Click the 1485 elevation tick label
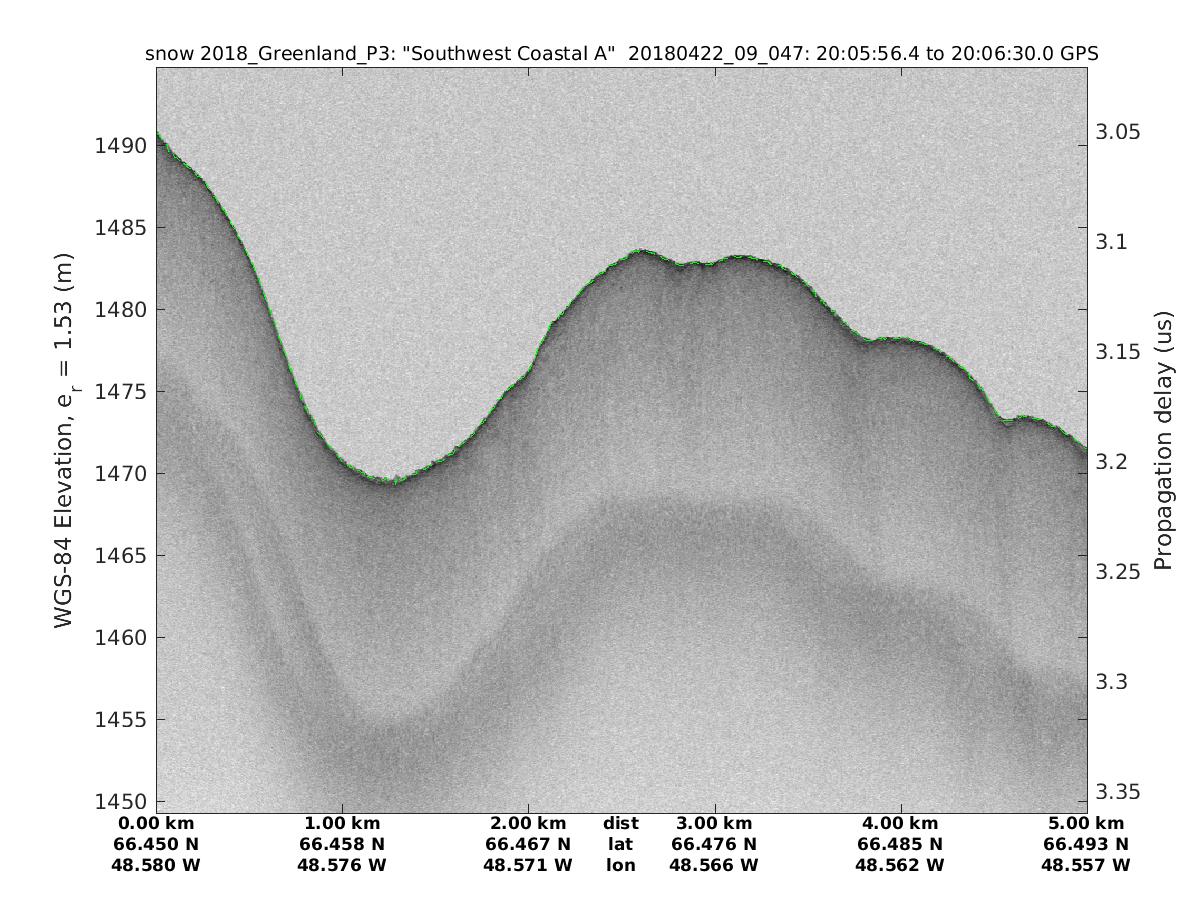Image resolution: width=1200 pixels, height=900 pixels. 120,228
